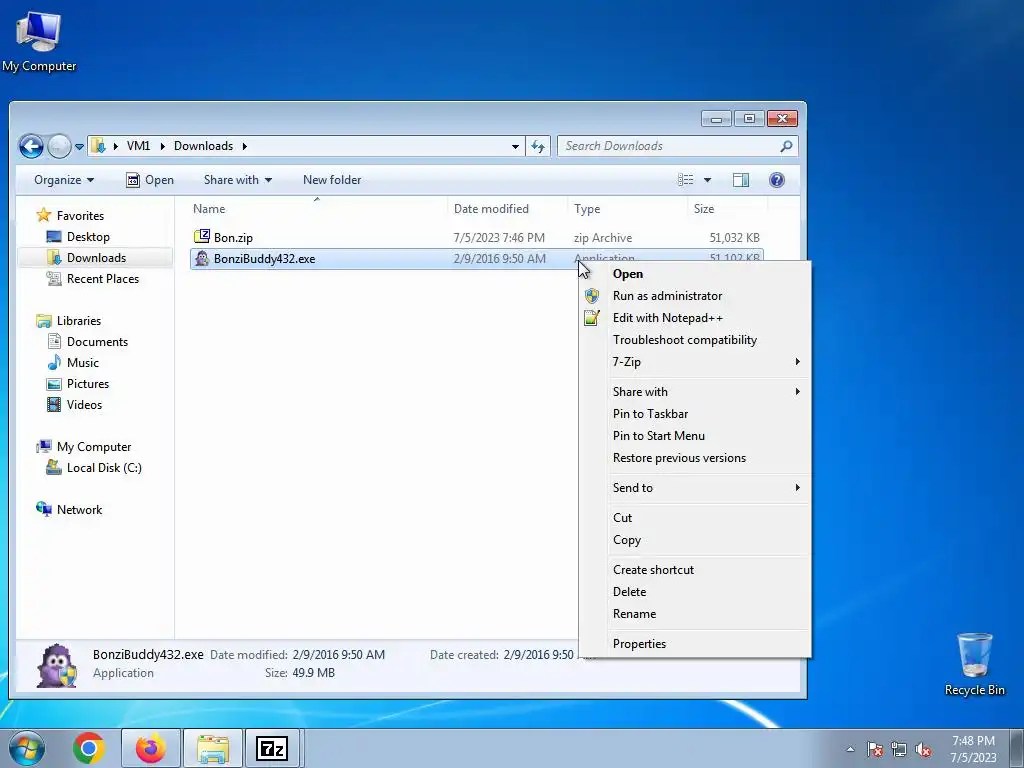
Task: Click the Help question mark icon
Action: (x=776, y=180)
